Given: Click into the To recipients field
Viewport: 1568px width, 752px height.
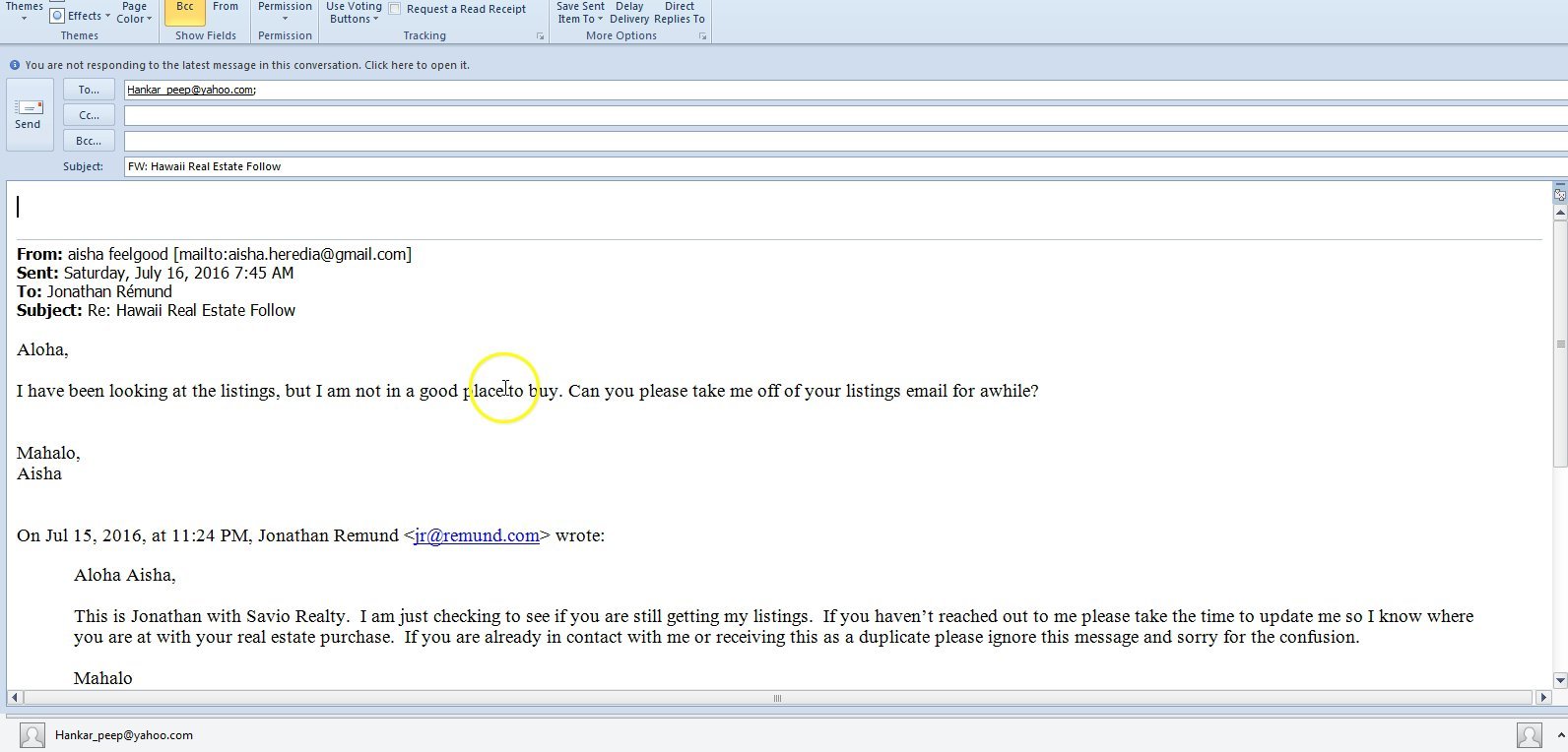Looking at the screenshot, I should point(845,90).
